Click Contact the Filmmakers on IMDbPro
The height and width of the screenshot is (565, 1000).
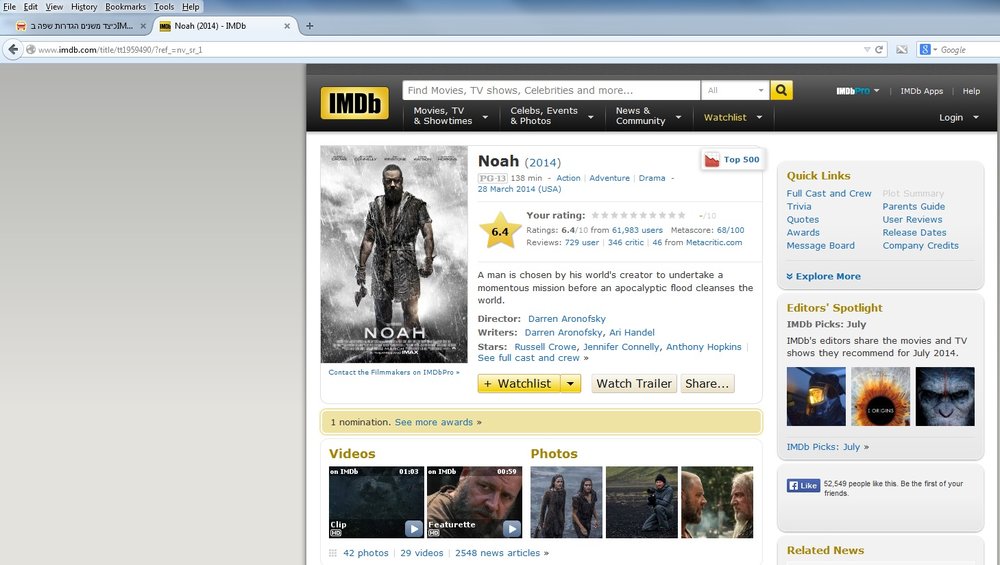point(392,372)
